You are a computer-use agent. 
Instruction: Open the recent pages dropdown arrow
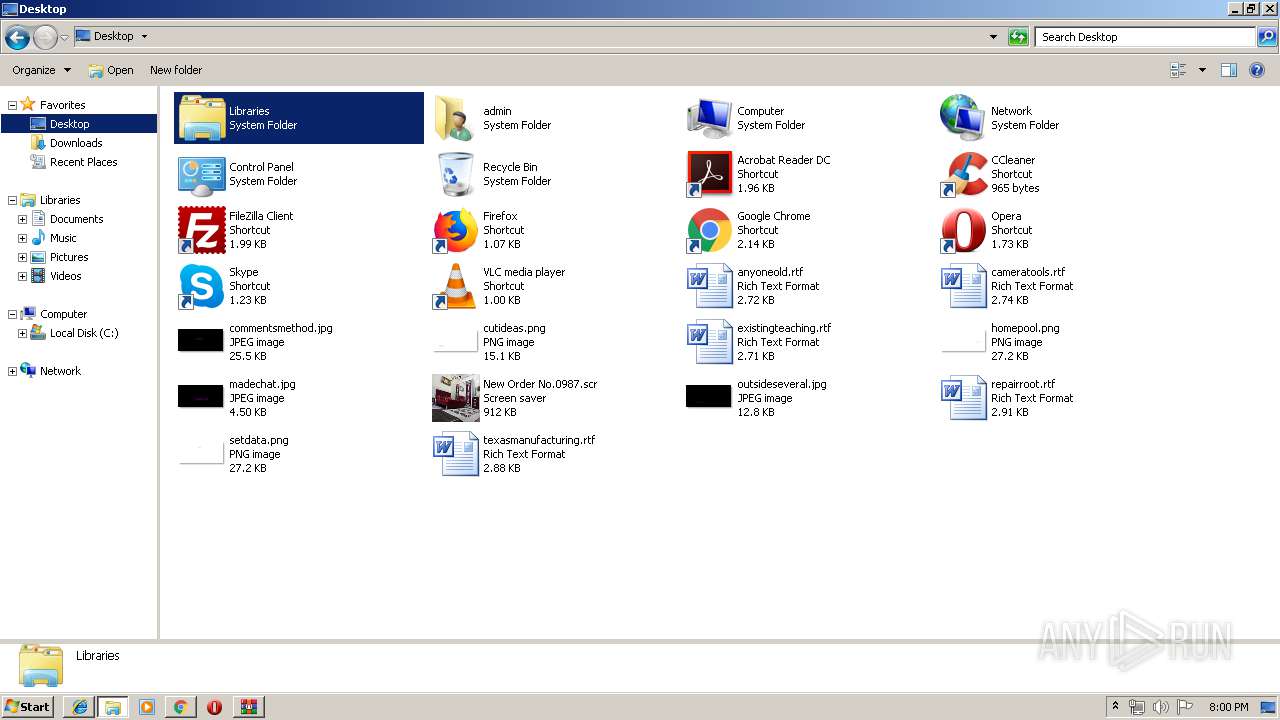pos(64,38)
